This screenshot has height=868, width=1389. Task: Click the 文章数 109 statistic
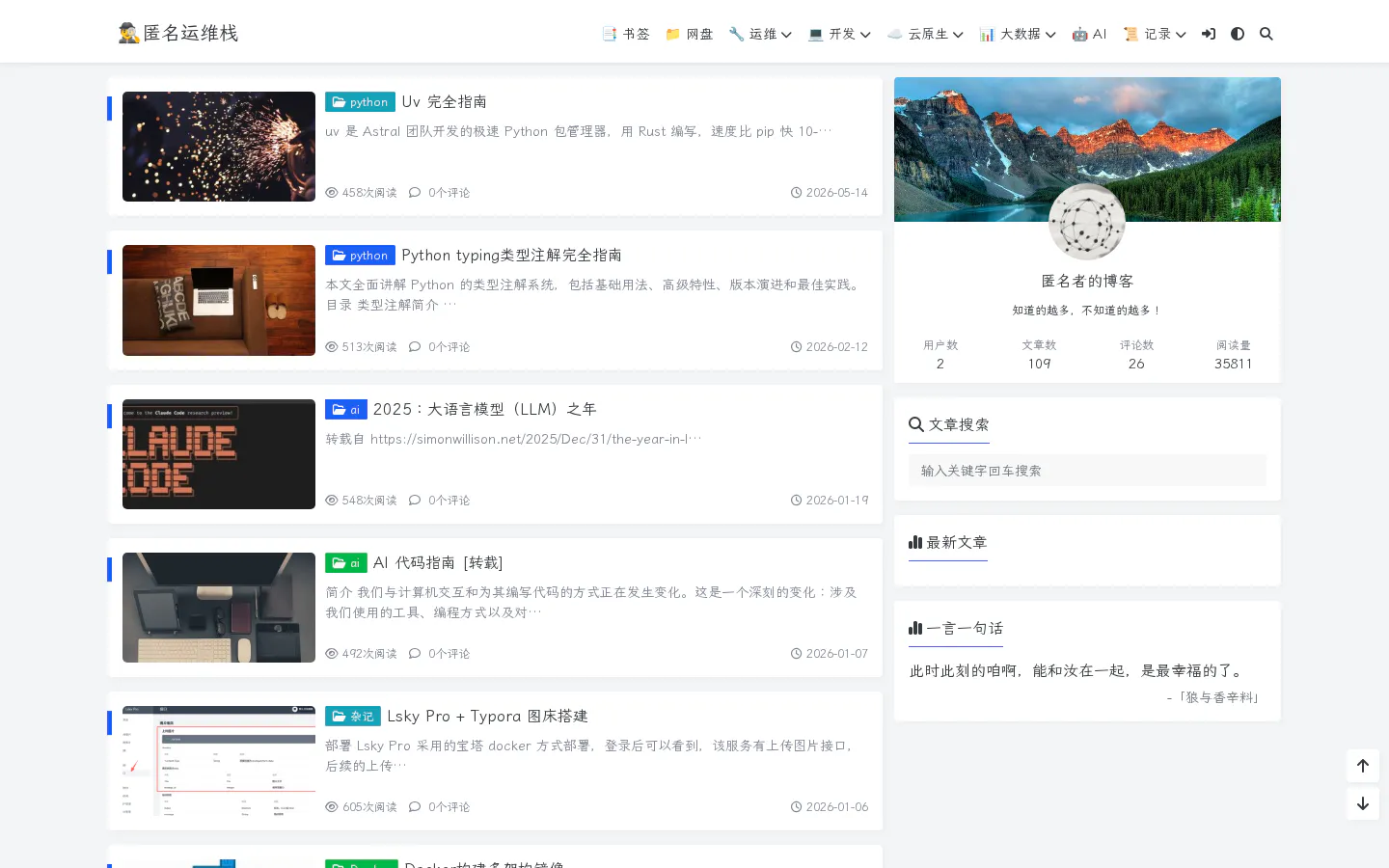pos(1039,354)
